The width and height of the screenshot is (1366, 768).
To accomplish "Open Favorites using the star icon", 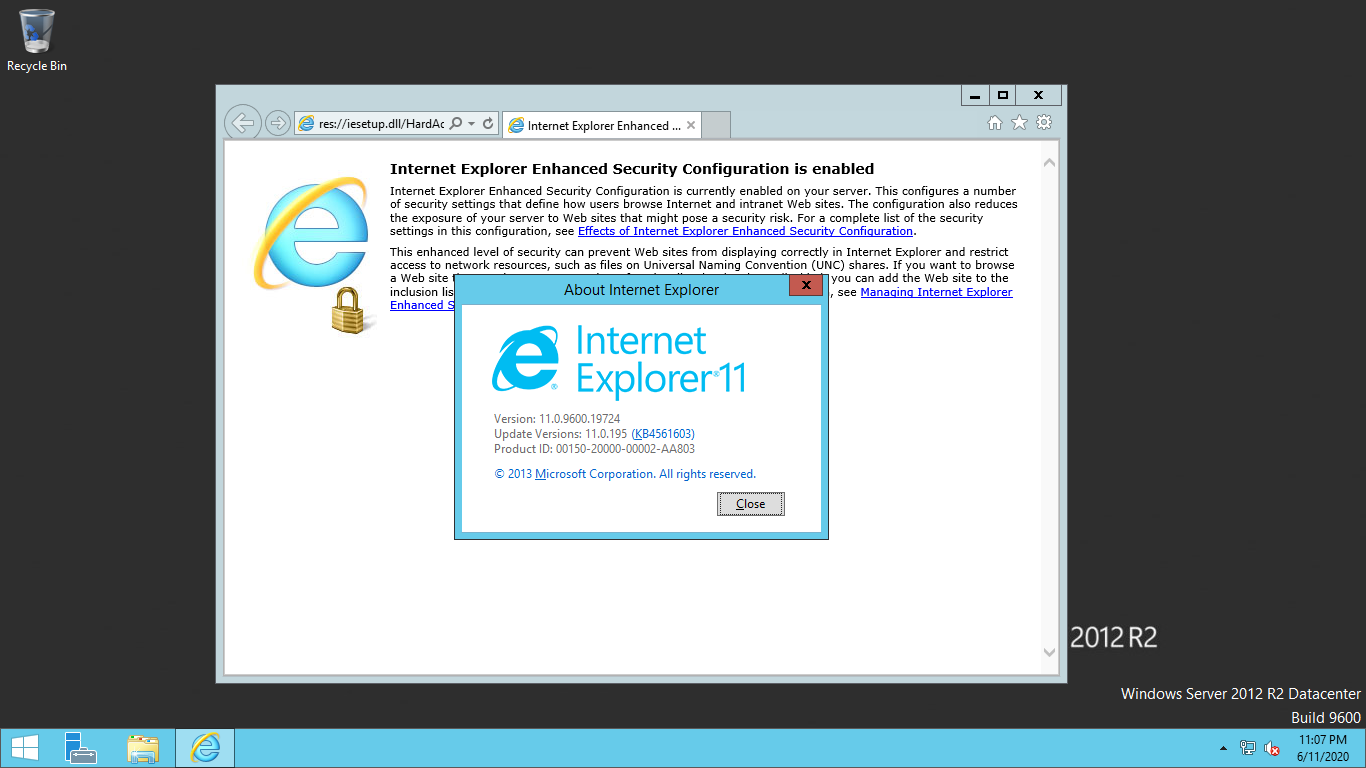I will pyautogui.click(x=1019, y=123).
